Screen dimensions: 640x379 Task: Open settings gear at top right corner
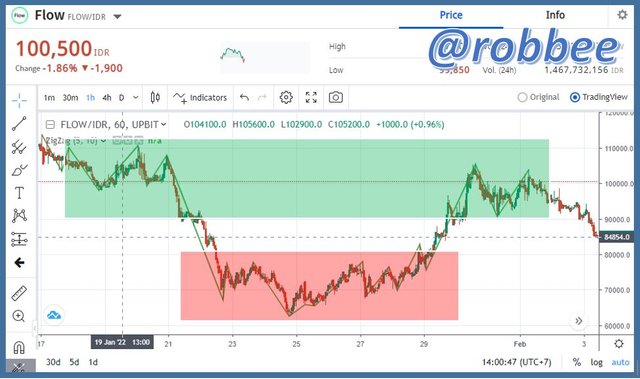pyautogui.click(x=622, y=15)
